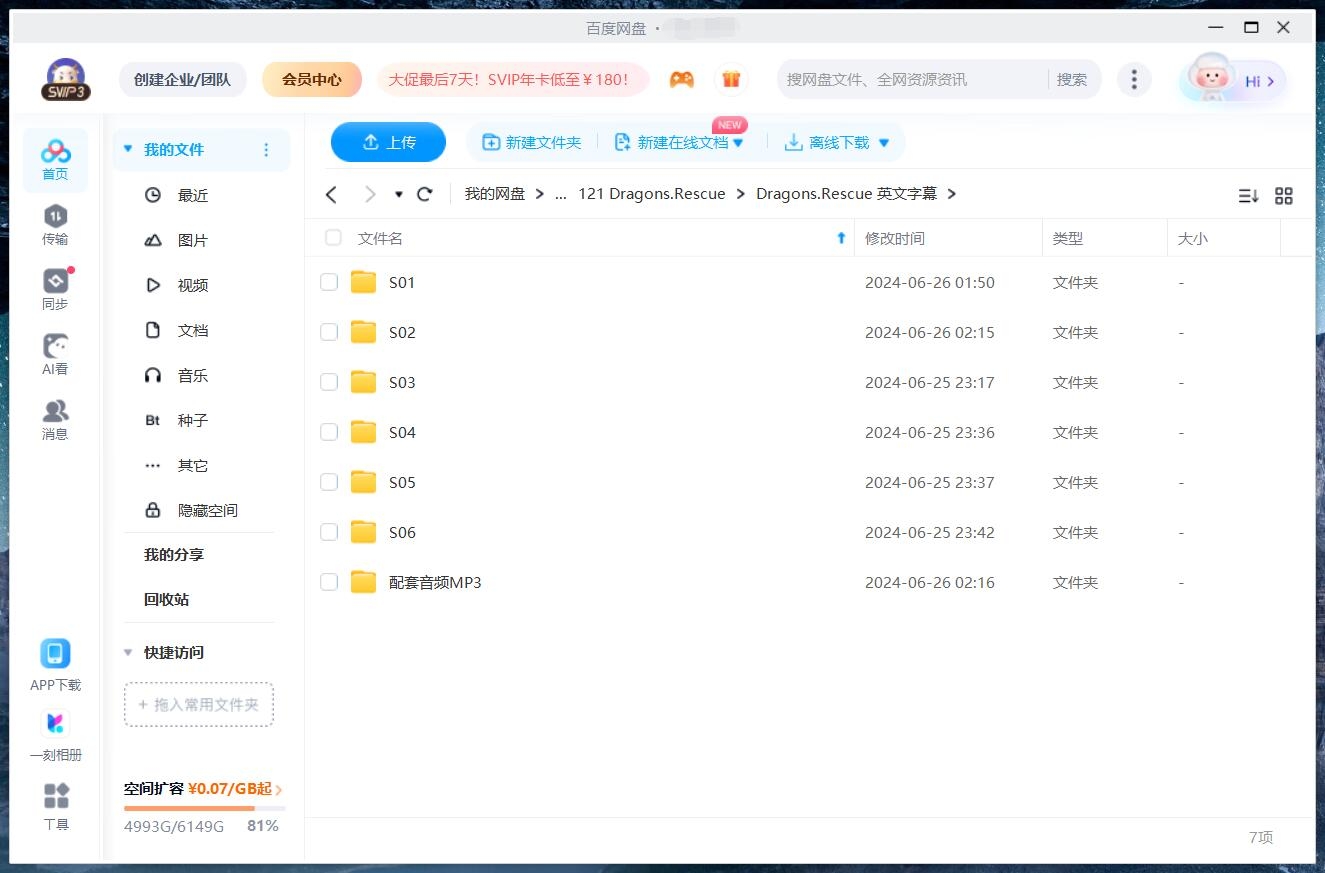This screenshot has height=873, width=1325.
Task: Check the 配套音频MP3 folder checkbox
Action: (329, 582)
